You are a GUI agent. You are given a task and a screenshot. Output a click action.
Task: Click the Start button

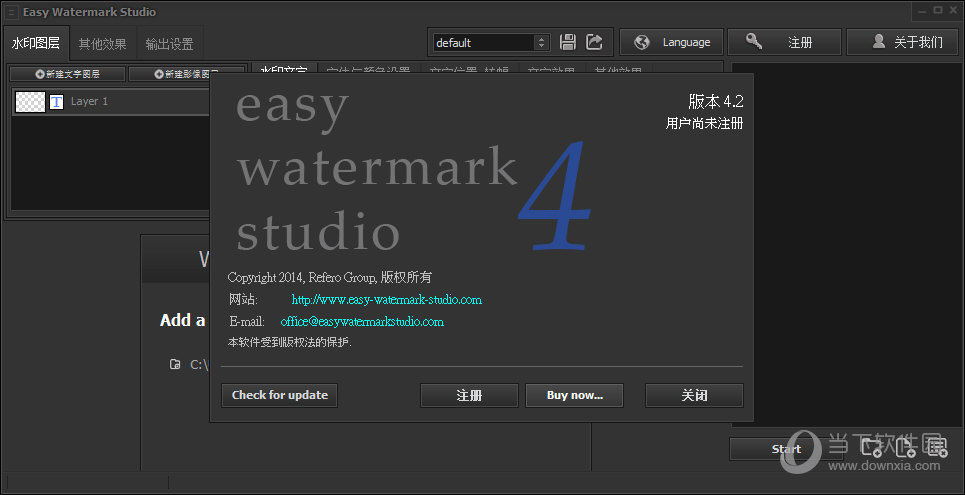click(786, 449)
